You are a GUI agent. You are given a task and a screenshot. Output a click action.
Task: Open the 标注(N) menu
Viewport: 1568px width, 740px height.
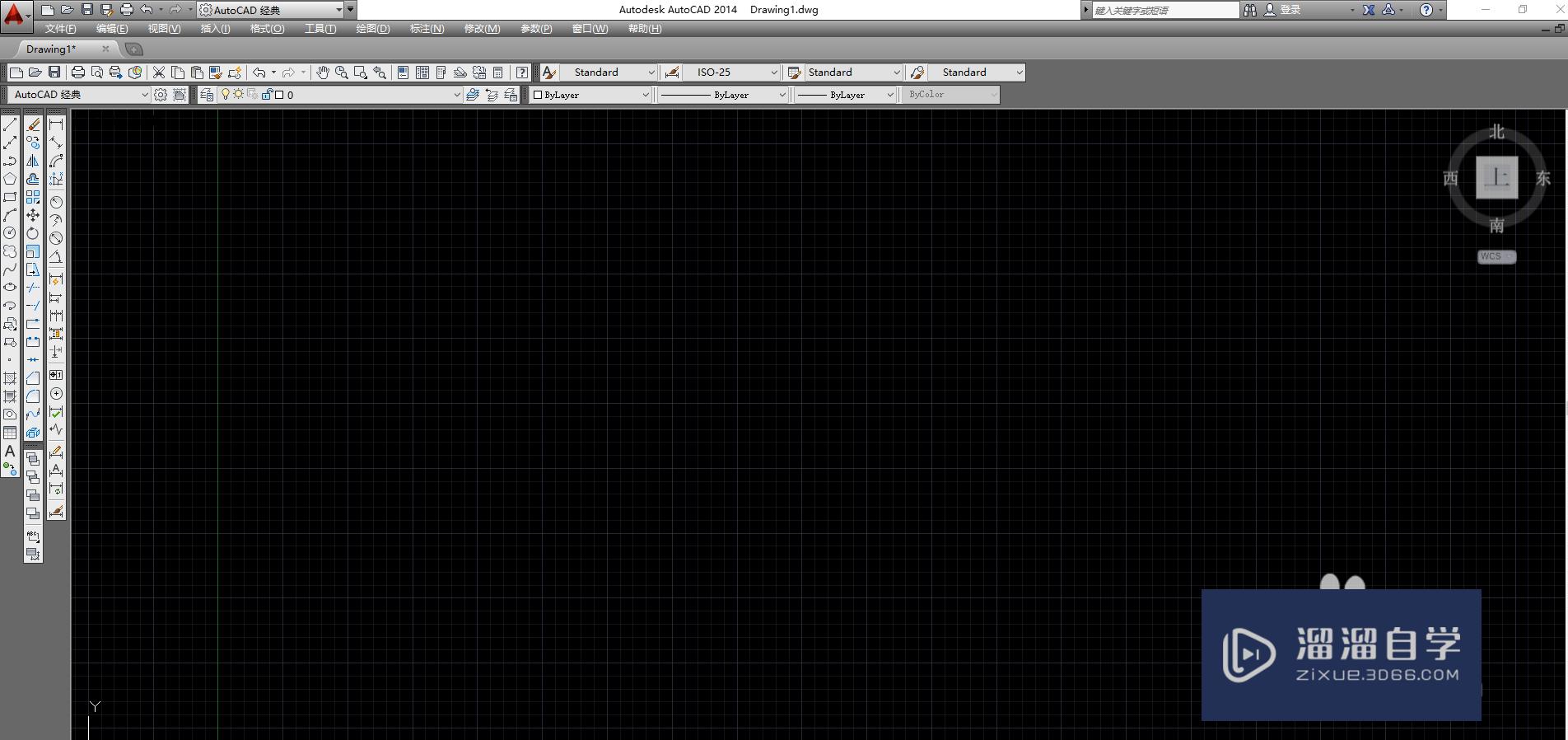[x=427, y=29]
